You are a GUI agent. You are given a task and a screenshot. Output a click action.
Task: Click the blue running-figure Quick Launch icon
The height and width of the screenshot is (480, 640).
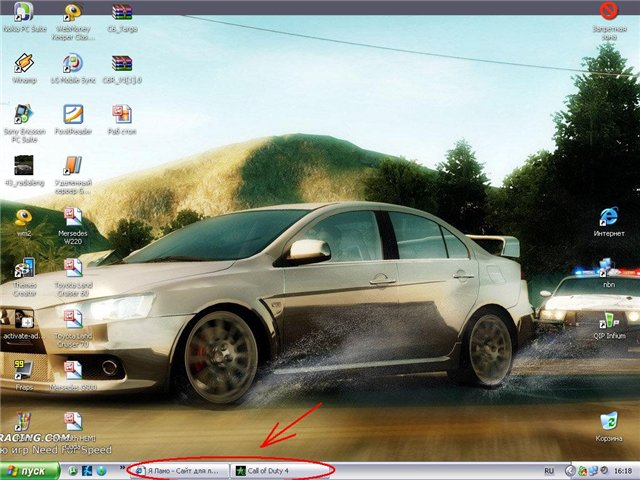point(87,471)
